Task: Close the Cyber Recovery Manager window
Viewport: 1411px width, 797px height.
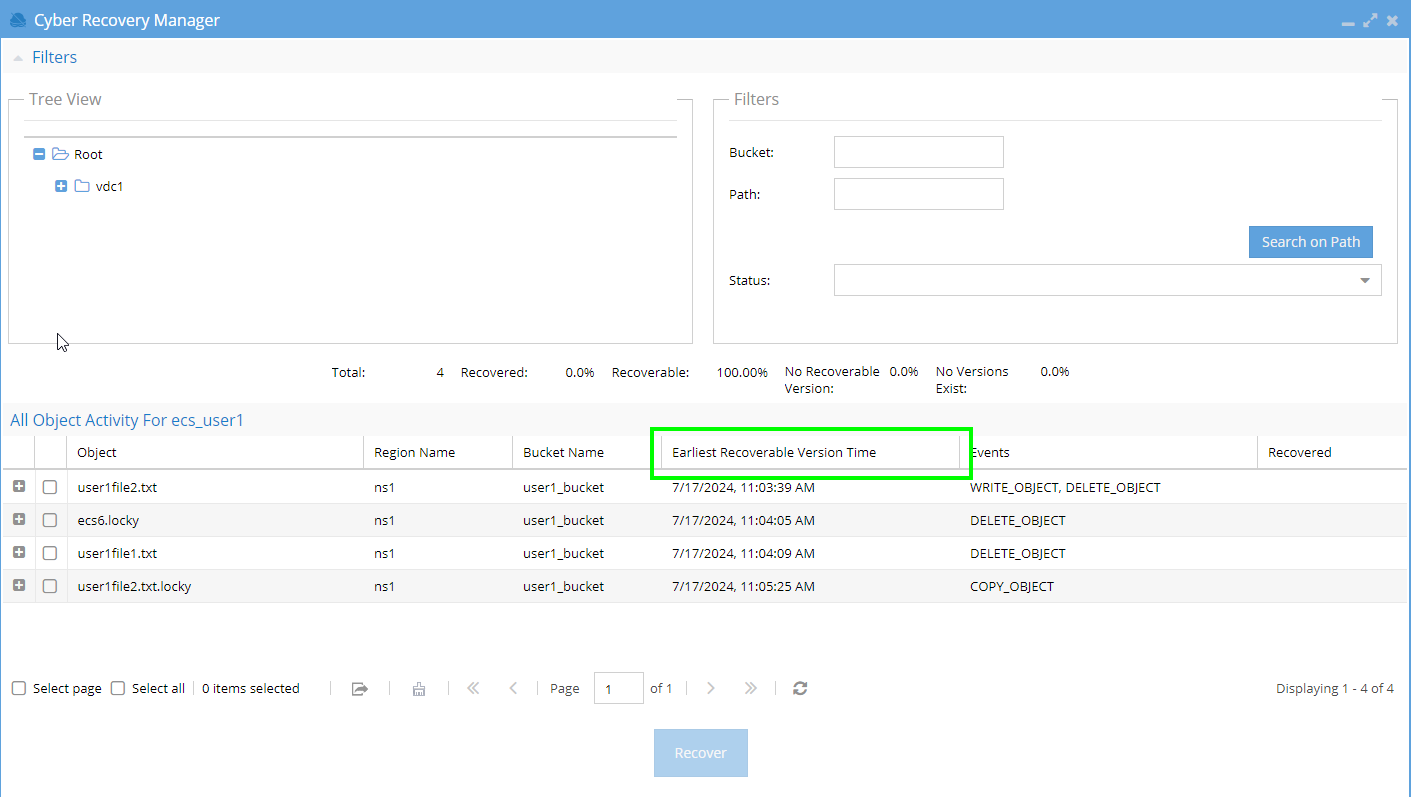Action: (1392, 20)
